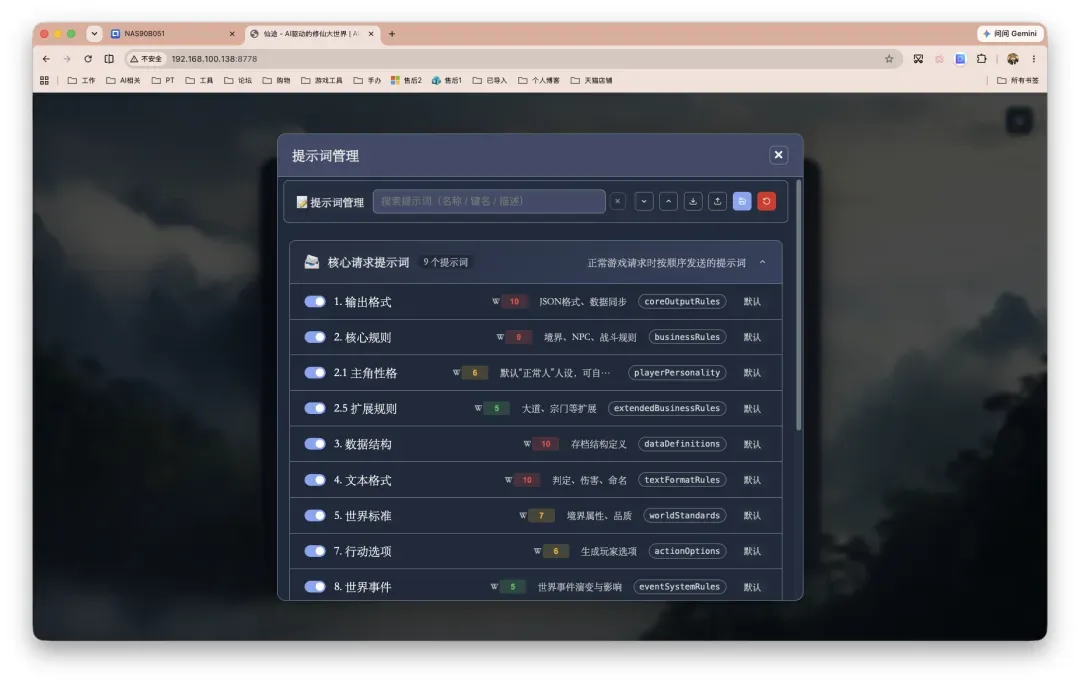Click the playerPersonality key chip
The image size is (1080, 684).
pyautogui.click(x=677, y=373)
